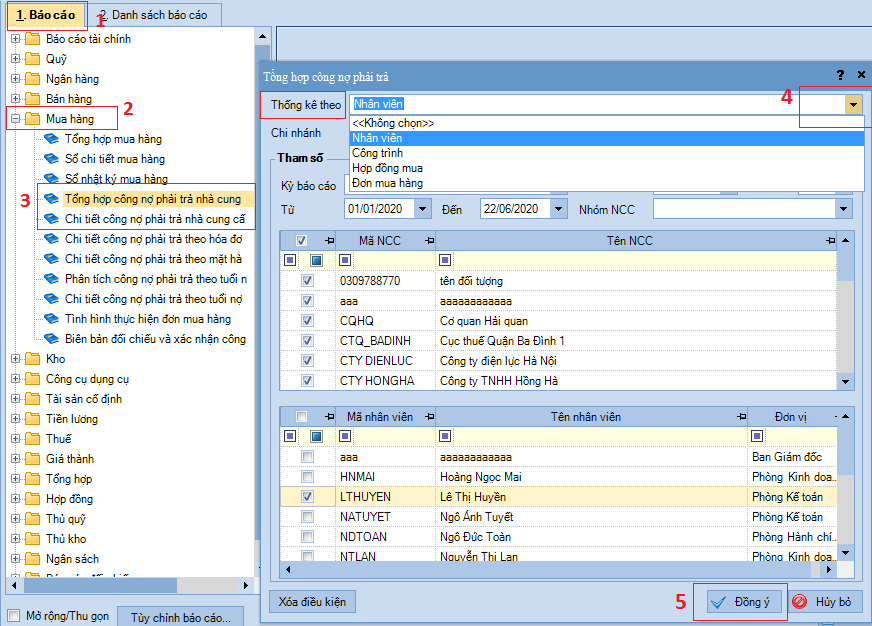Click the Kho folder icon

33,359
